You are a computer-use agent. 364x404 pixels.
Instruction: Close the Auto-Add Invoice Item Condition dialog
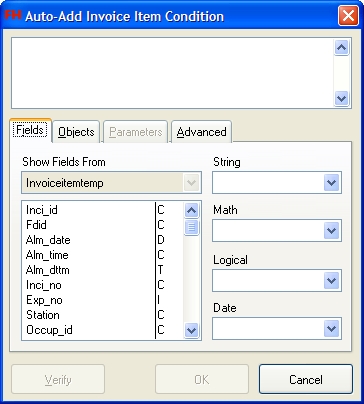pyautogui.click(x=348, y=16)
